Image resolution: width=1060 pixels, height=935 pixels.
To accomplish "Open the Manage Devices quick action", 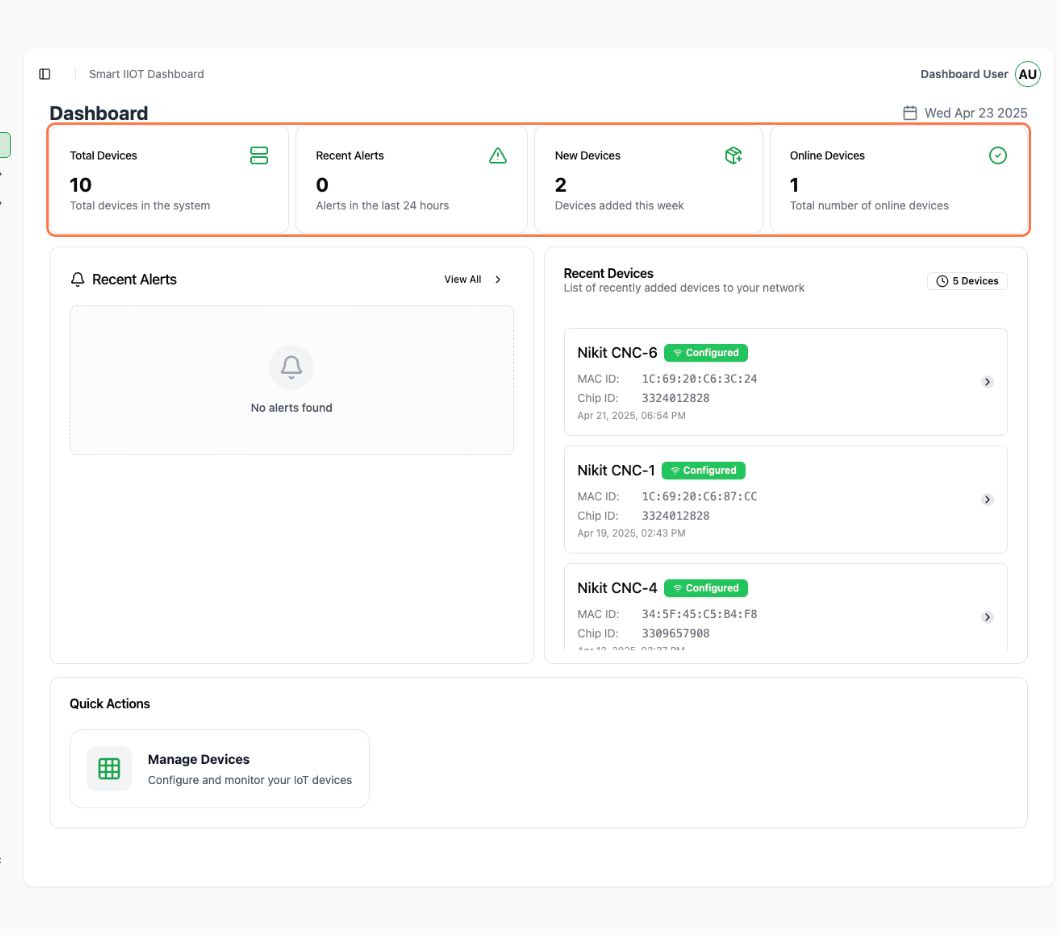I will click(x=219, y=768).
